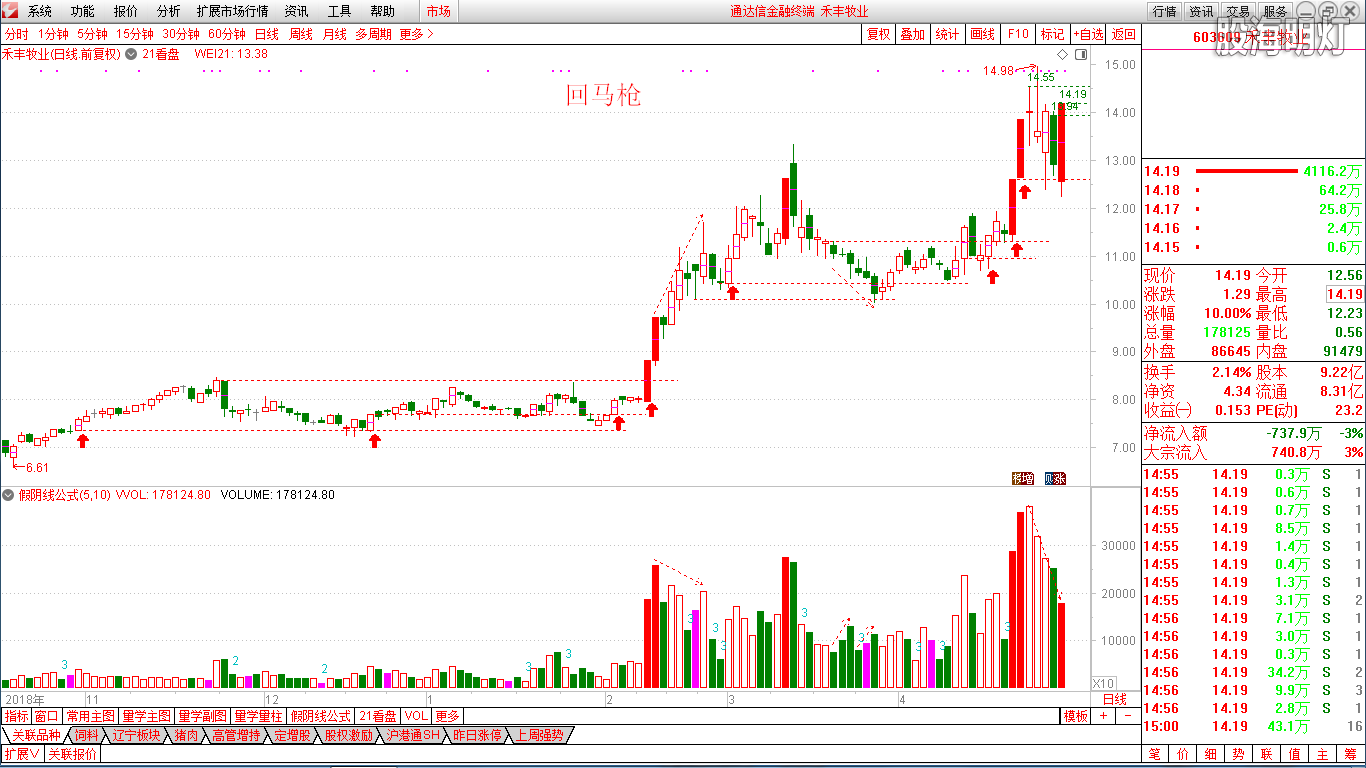1366x768 pixels.
Task: Select the 沪港通SH tab
Action: click(413, 735)
